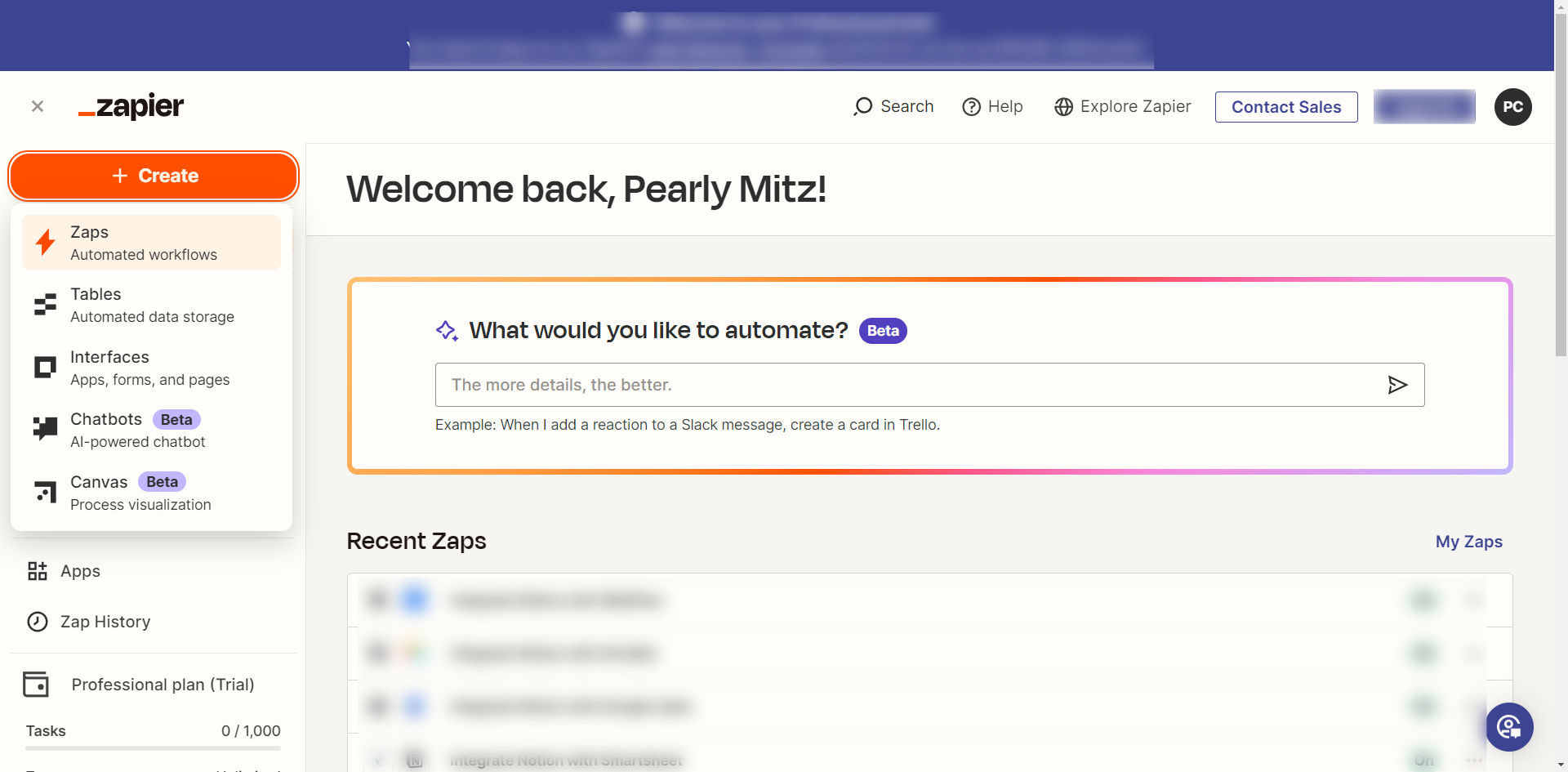1568x772 pixels.
Task: Open Explore Zapier globe link
Action: [x=1122, y=107]
